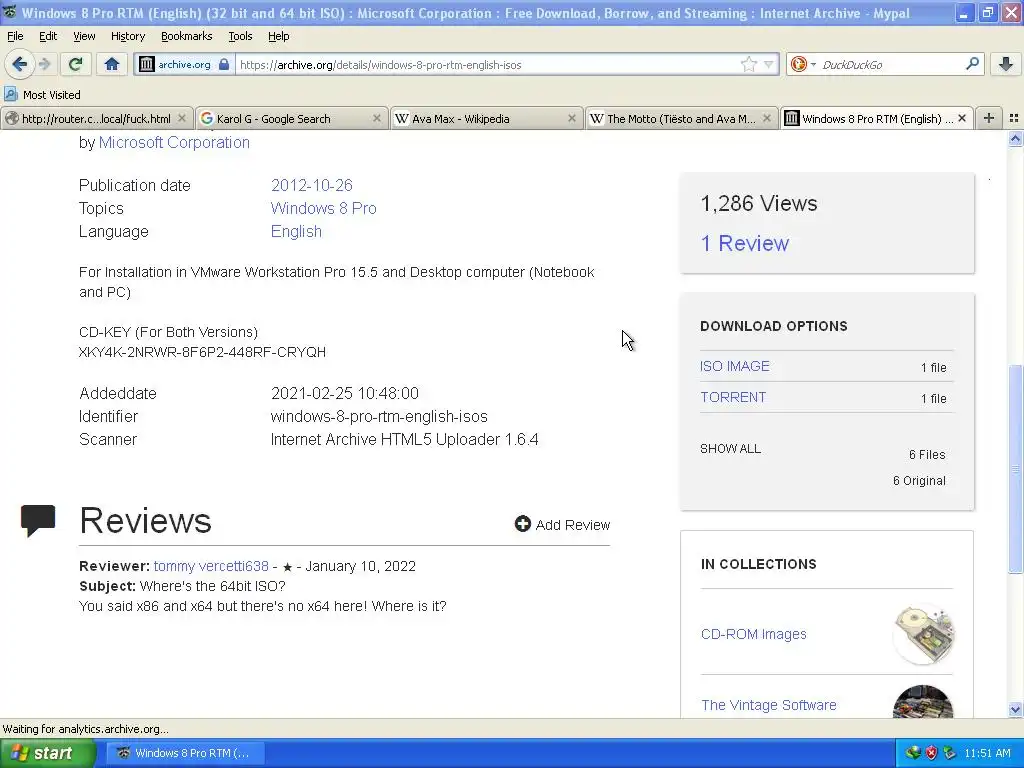This screenshot has height=768, width=1024.
Task: Open the Windows Start button
Action: [47, 753]
